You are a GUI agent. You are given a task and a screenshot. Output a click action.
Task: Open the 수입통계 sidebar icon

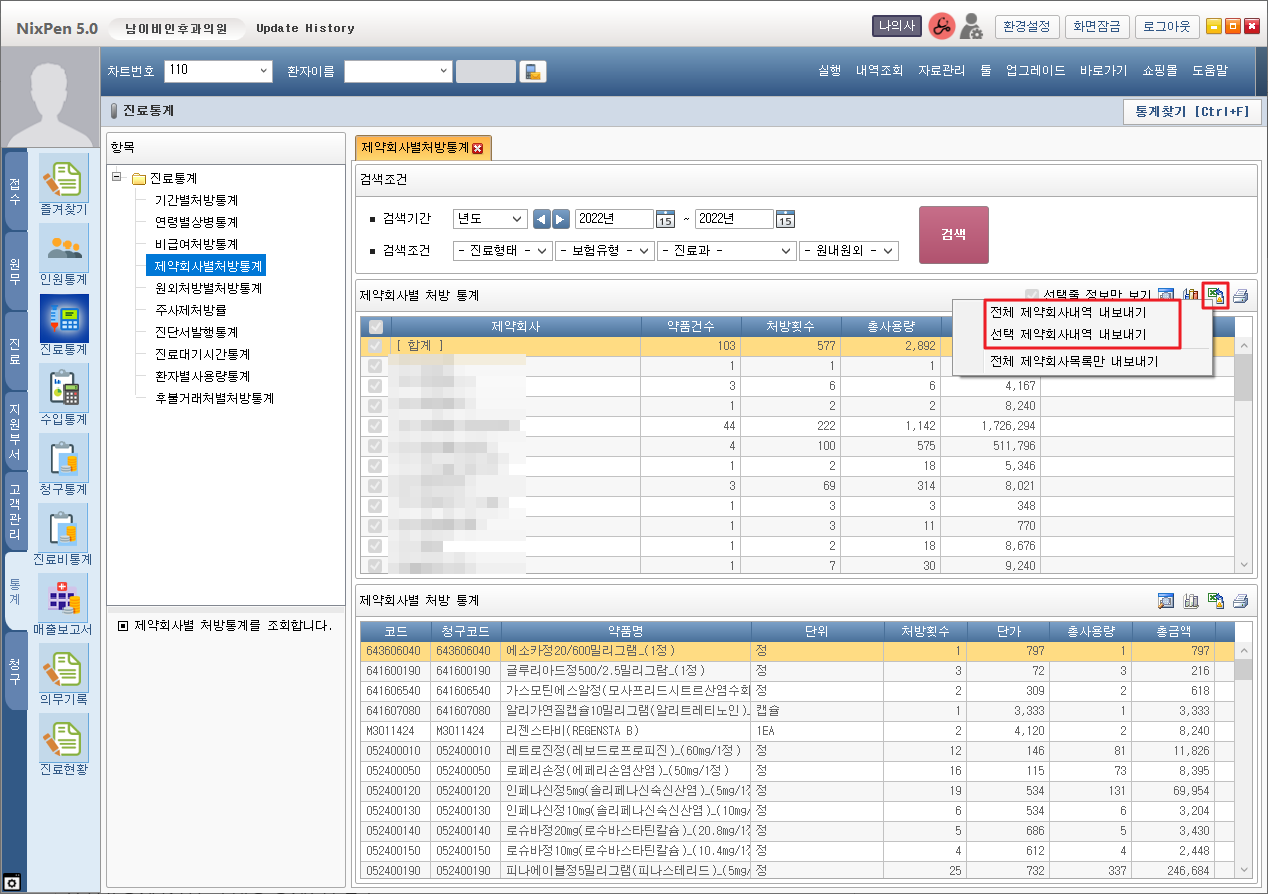coord(64,388)
